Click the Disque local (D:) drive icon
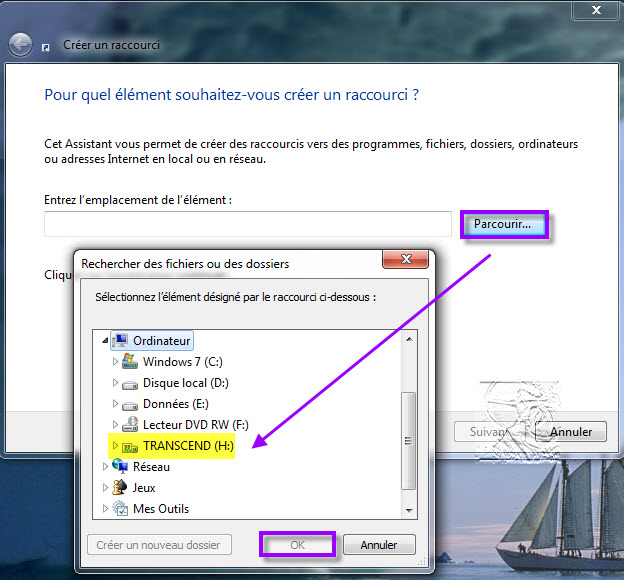This screenshot has height=580, width=624. [130, 383]
